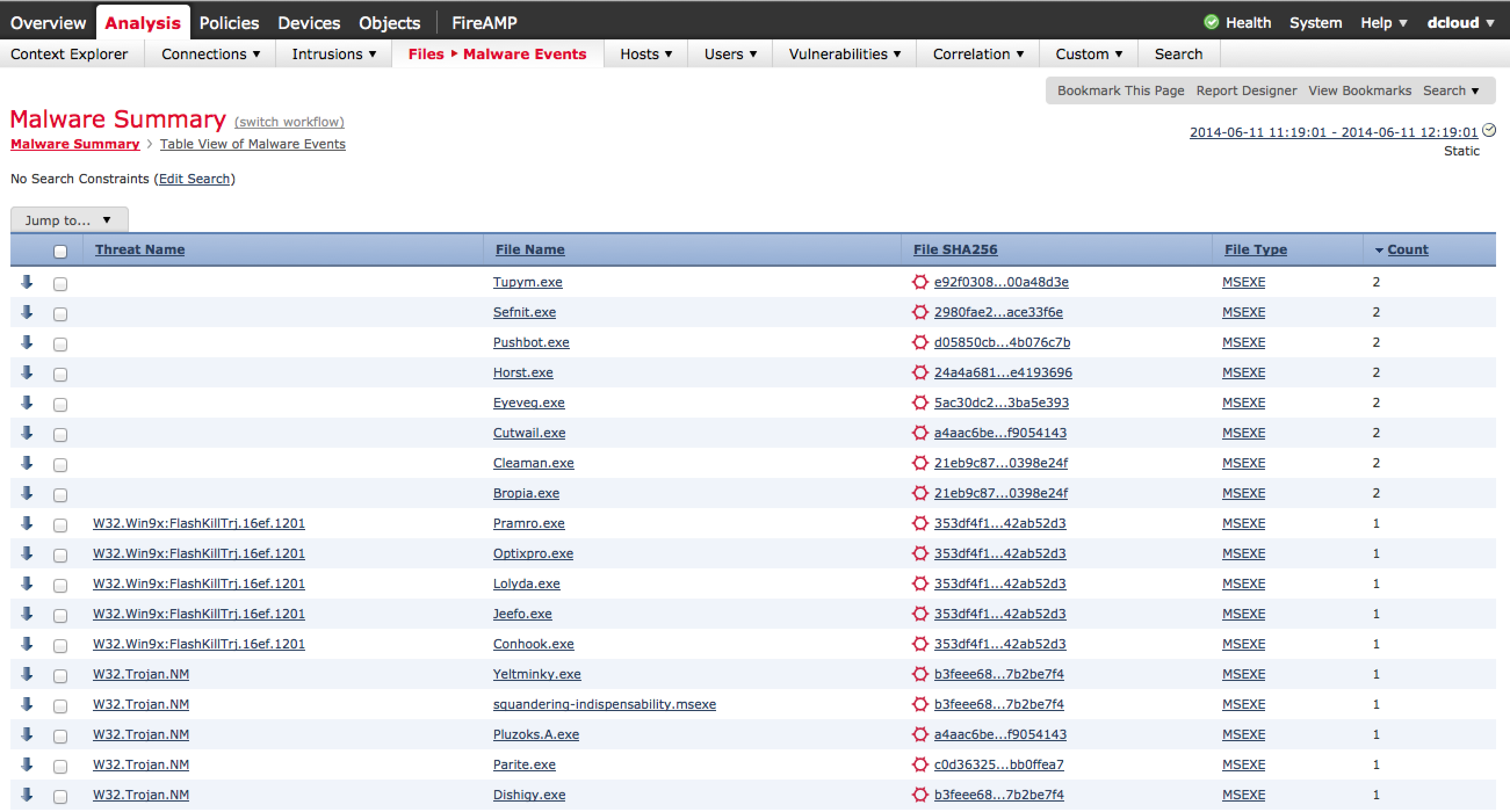
Task: Click malware disposition icon on Parite.exe row
Action: (x=920, y=764)
